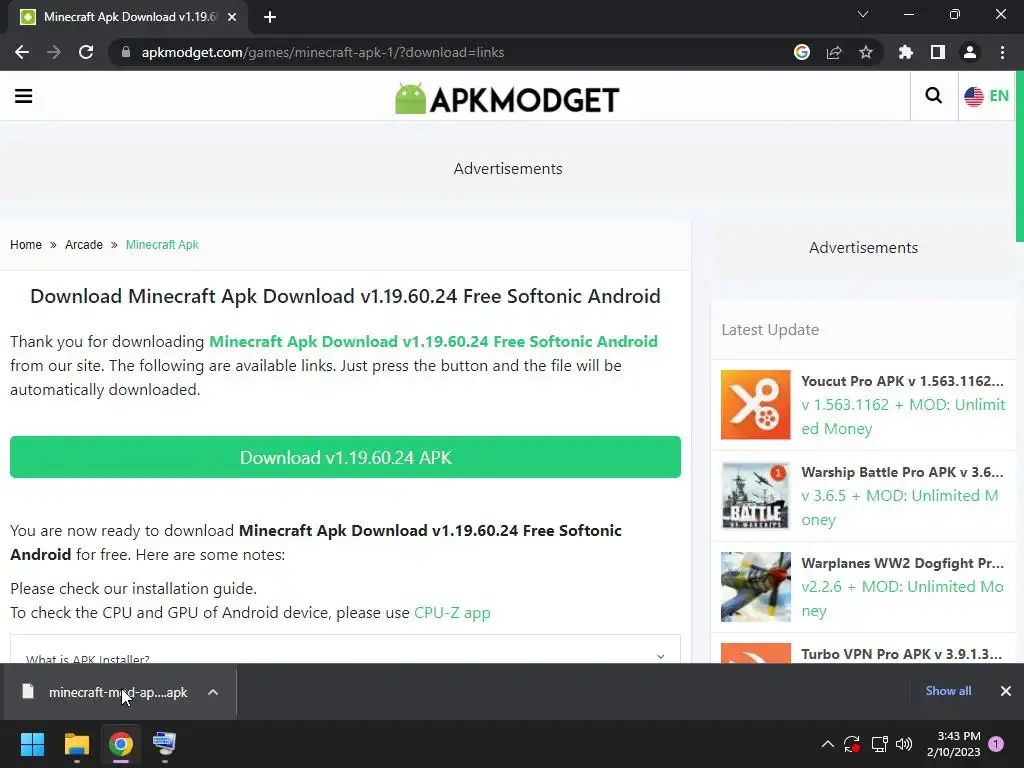Open a new tab with the plus icon
The width and height of the screenshot is (1024, 768).
270,17
